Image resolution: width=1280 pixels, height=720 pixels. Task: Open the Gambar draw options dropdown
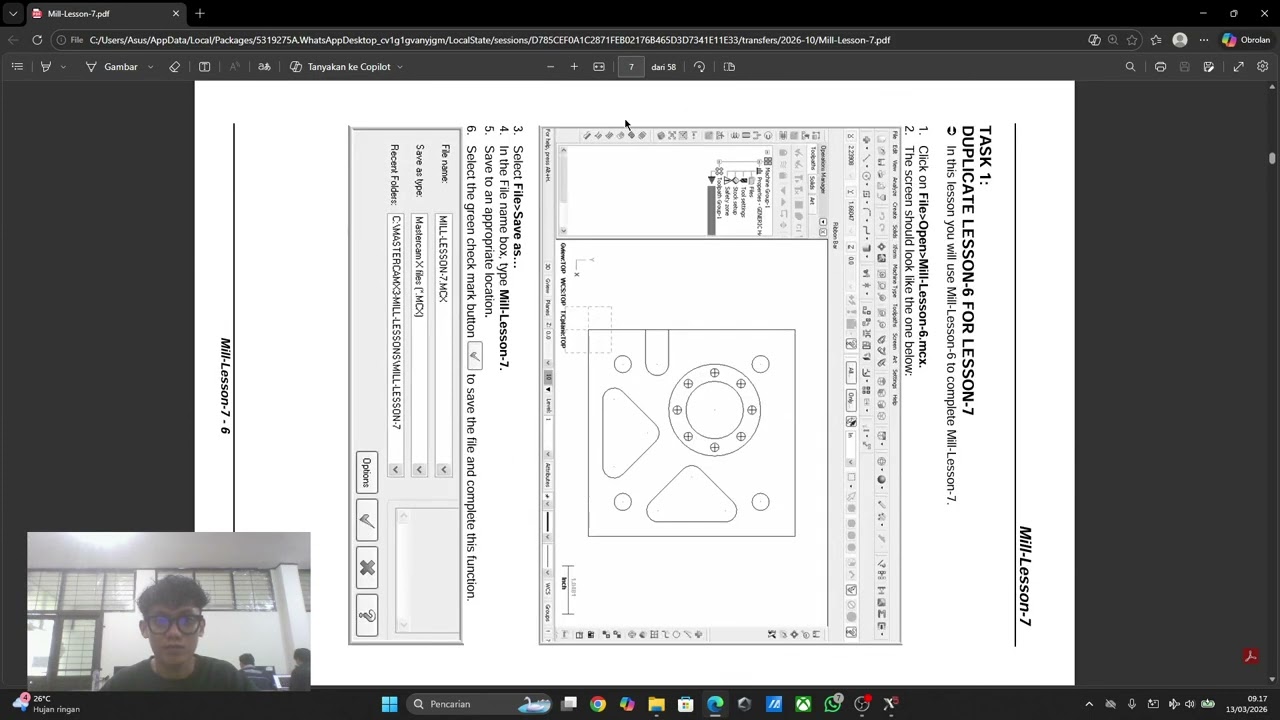coord(150,67)
